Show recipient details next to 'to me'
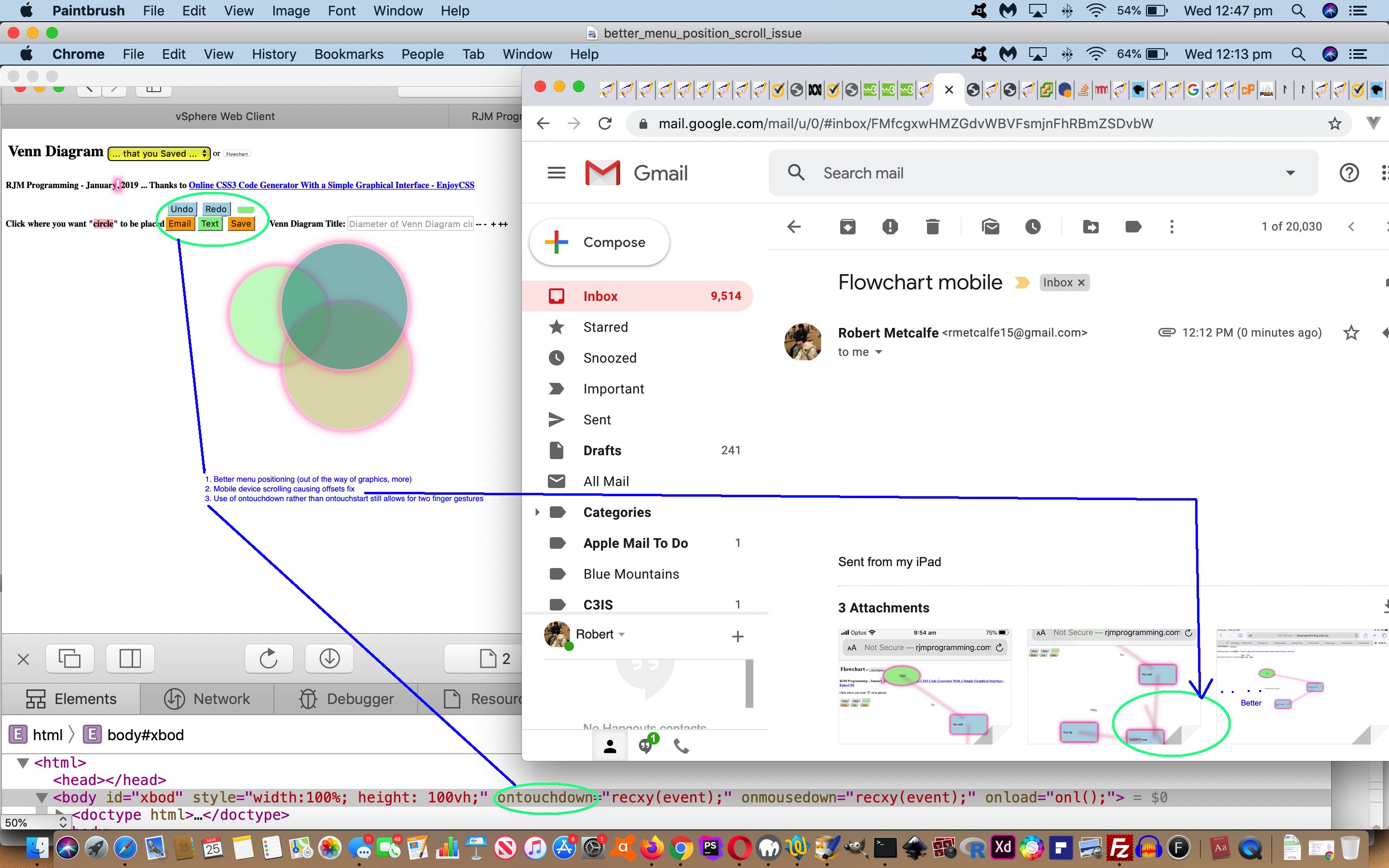 pos(878,353)
